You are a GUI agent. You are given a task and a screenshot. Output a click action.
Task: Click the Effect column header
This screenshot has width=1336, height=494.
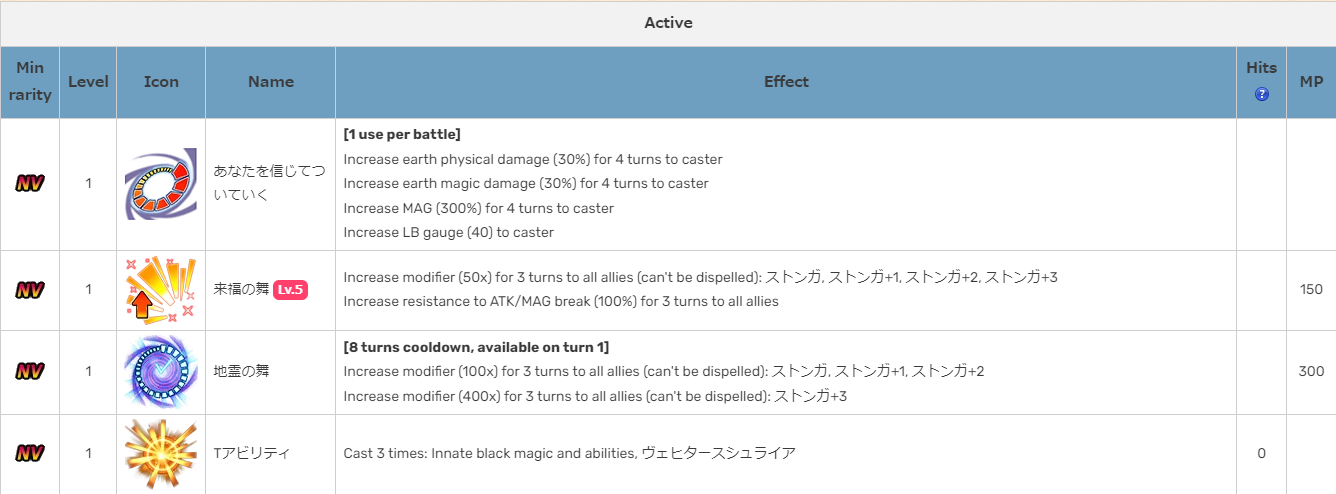tap(786, 81)
